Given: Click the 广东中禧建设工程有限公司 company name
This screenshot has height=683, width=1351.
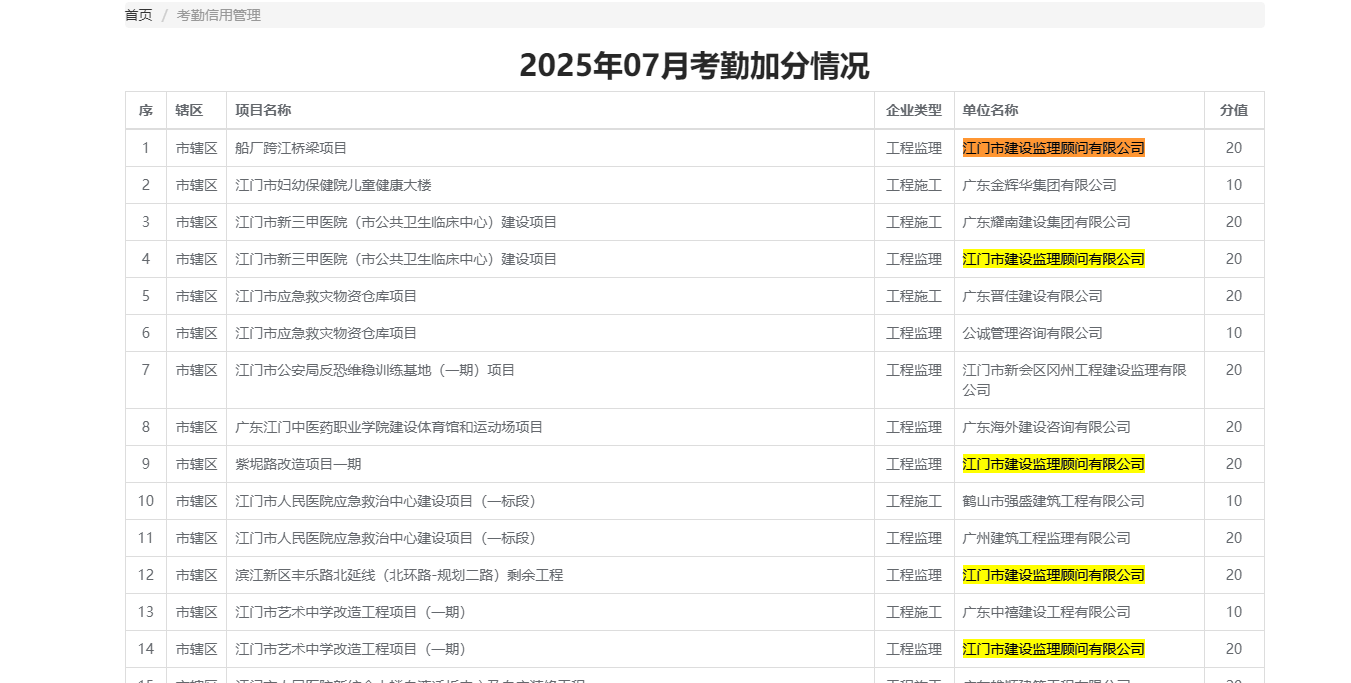Looking at the screenshot, I should coord(1046,612).
